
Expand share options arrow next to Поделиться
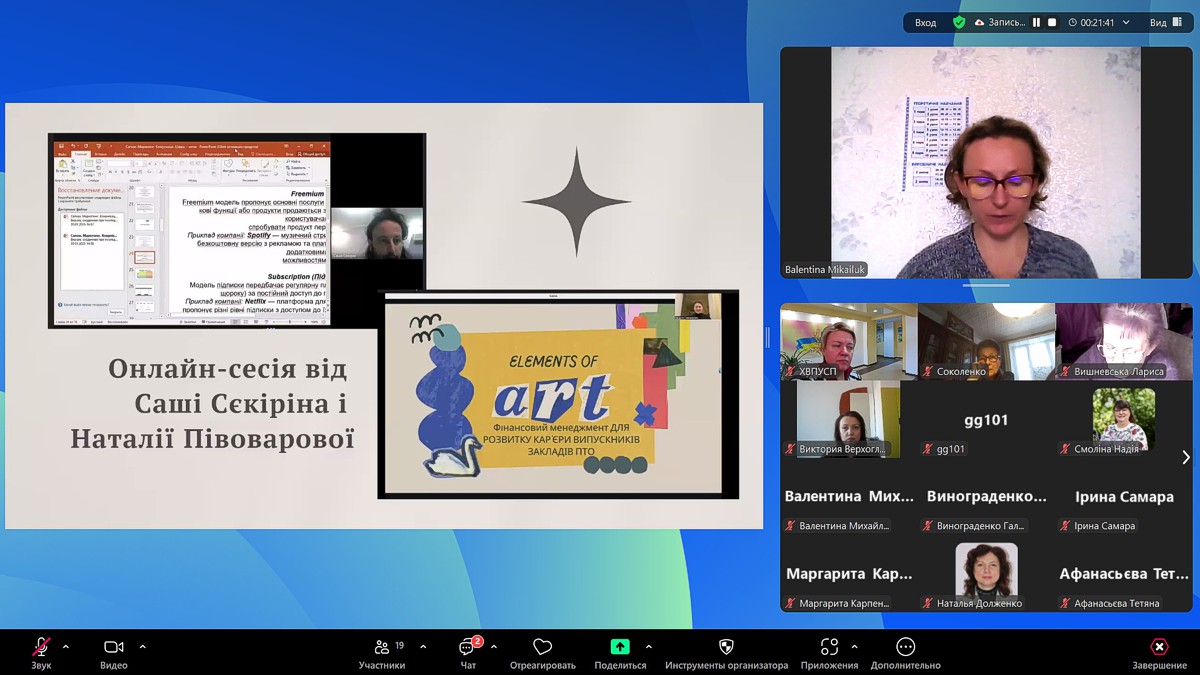(649, 647)
